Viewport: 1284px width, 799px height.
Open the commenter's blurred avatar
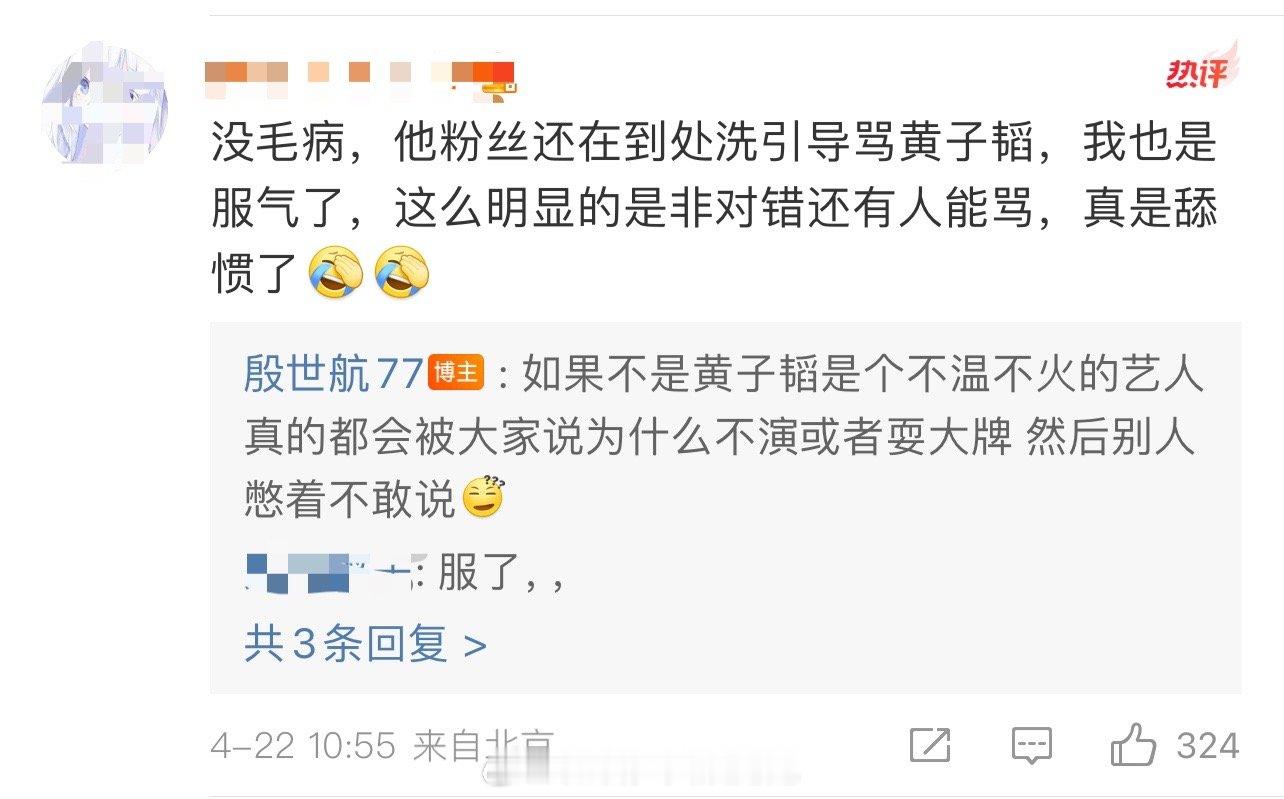coord(103,104)
